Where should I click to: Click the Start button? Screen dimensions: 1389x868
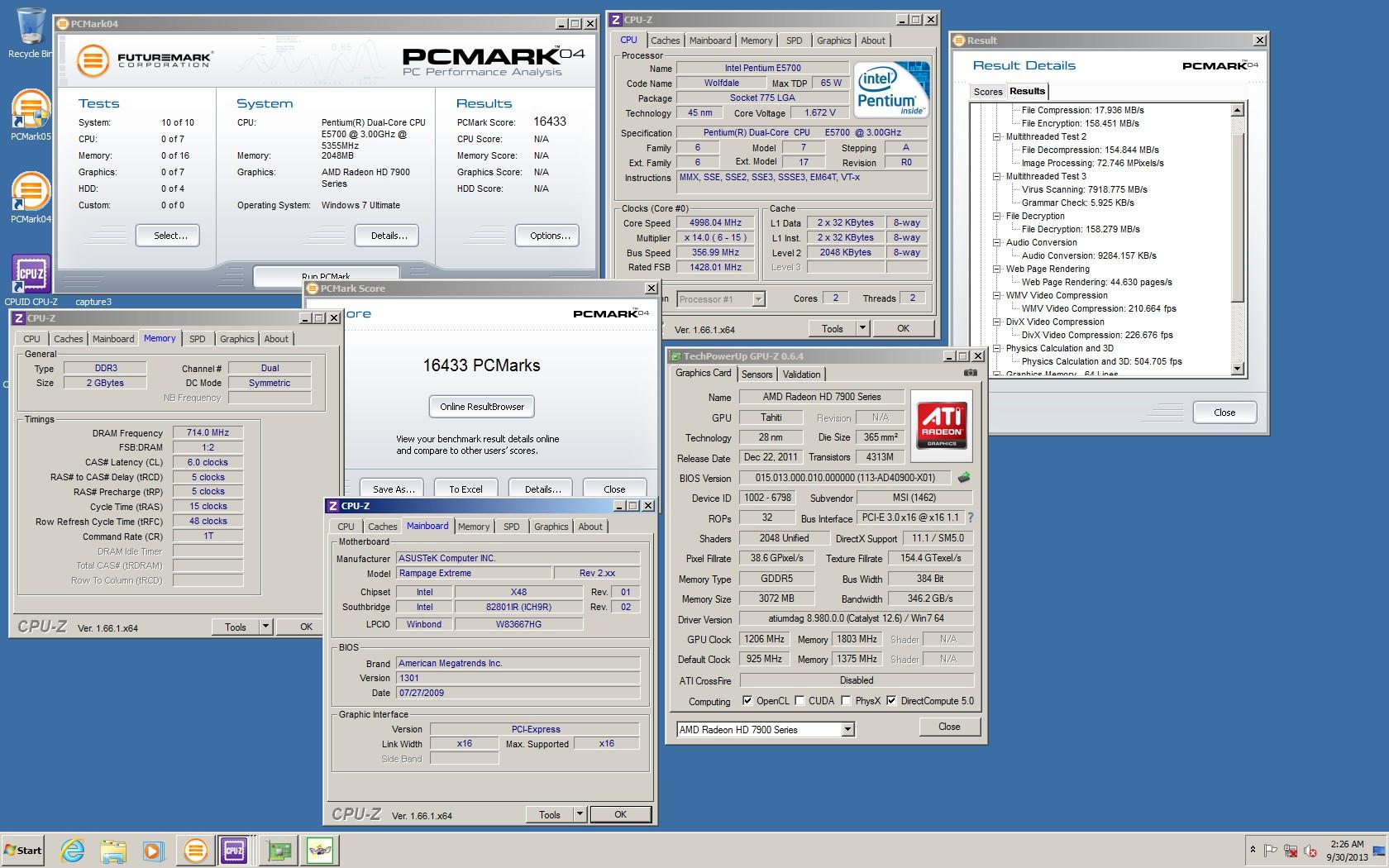(22, 850)
